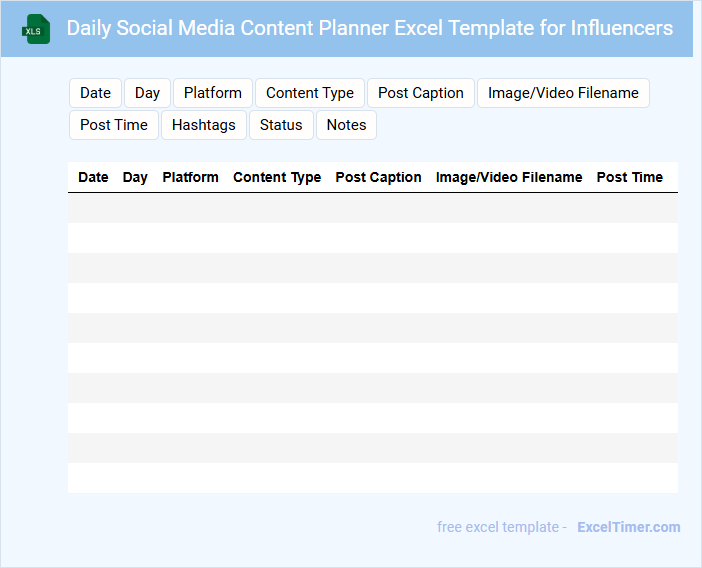Screen dimensions: 702x568
Task: Click the Status tag chip
Action: (281, 125)
